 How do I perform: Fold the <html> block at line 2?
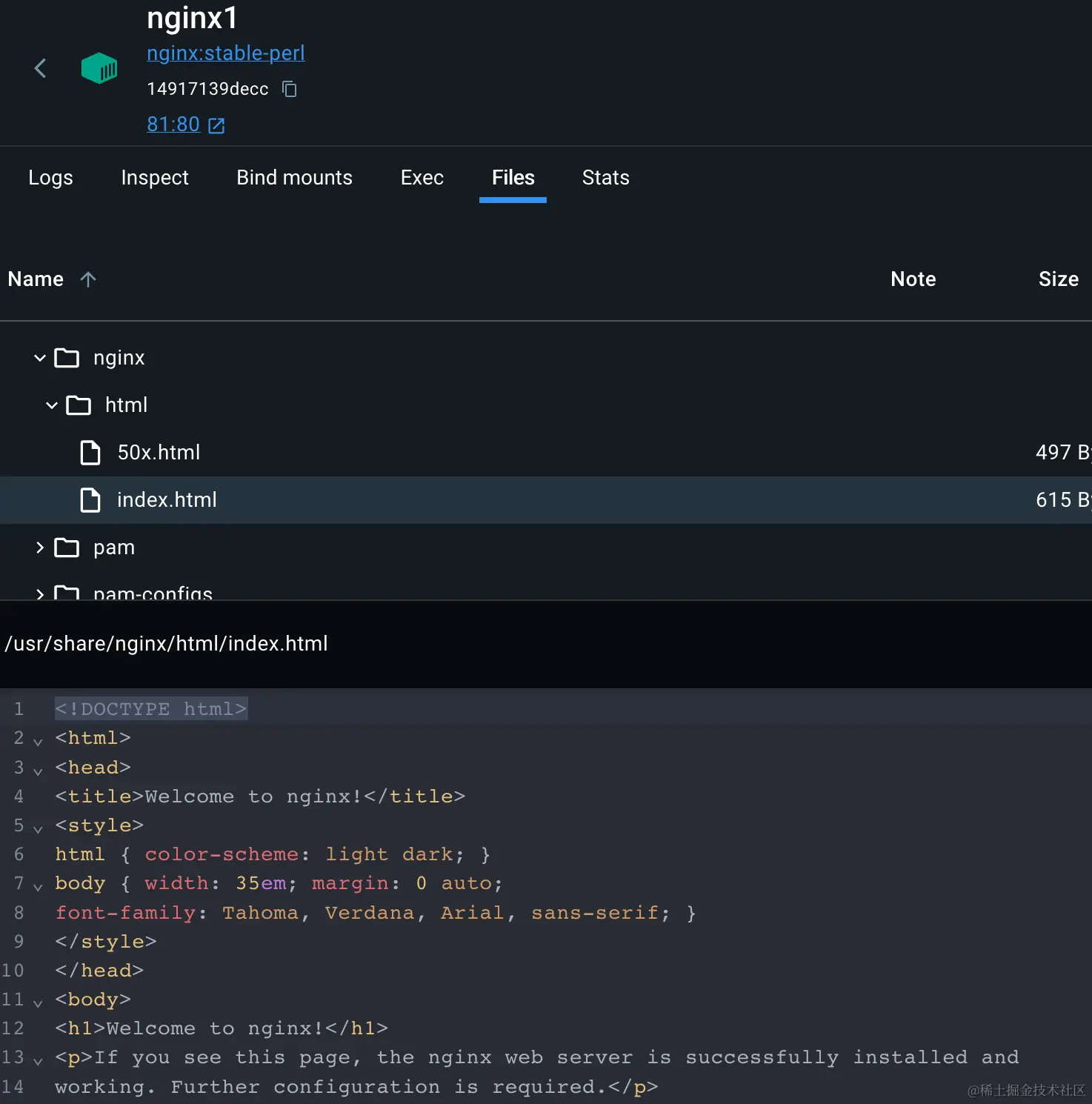click(x=38, y=741)
